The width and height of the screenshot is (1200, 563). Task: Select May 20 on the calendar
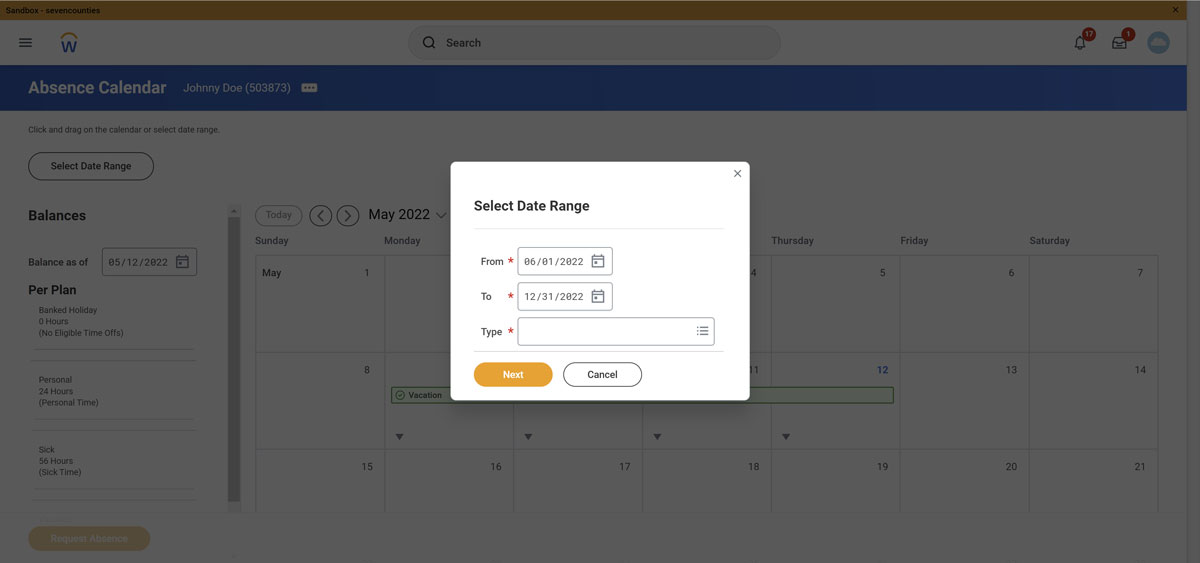coord(964,481)
